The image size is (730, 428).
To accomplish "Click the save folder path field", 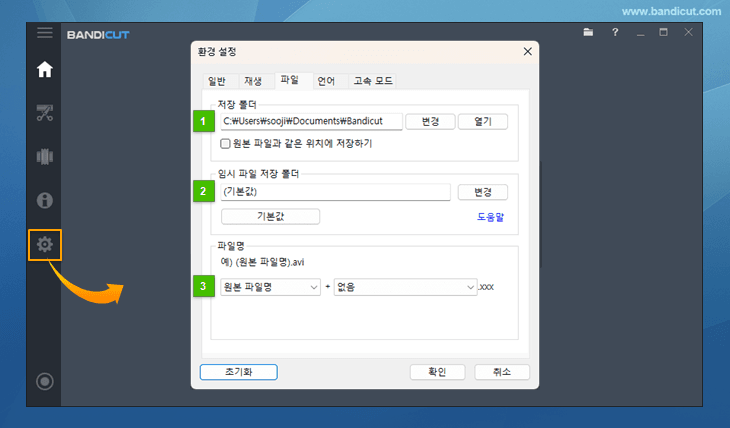I will [x=311, y=122].
